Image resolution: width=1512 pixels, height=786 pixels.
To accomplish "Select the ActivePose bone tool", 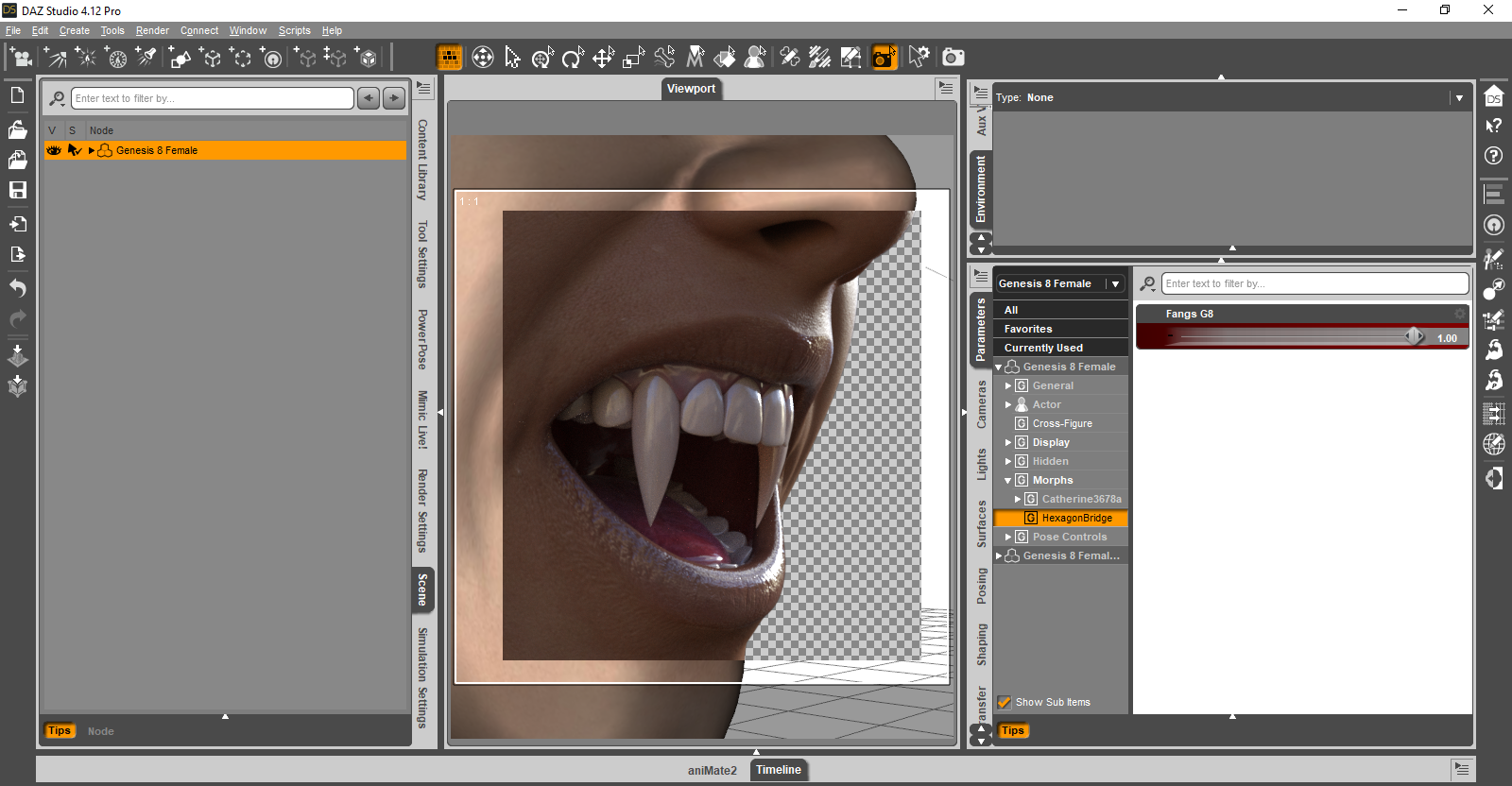I will pyautogui.click(x=664, y=58).
